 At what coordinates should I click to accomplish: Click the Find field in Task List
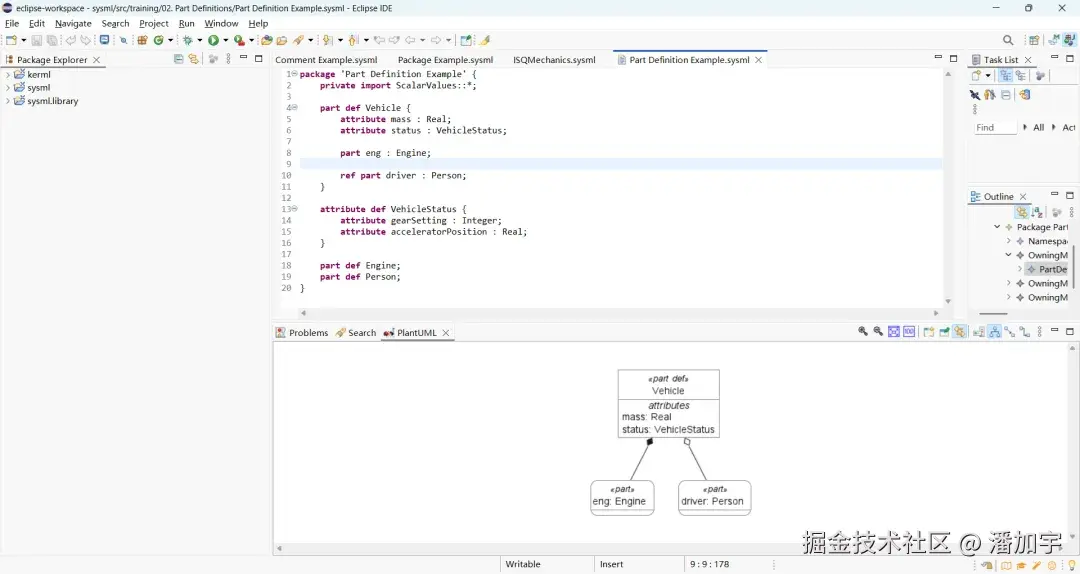point(994,128)
